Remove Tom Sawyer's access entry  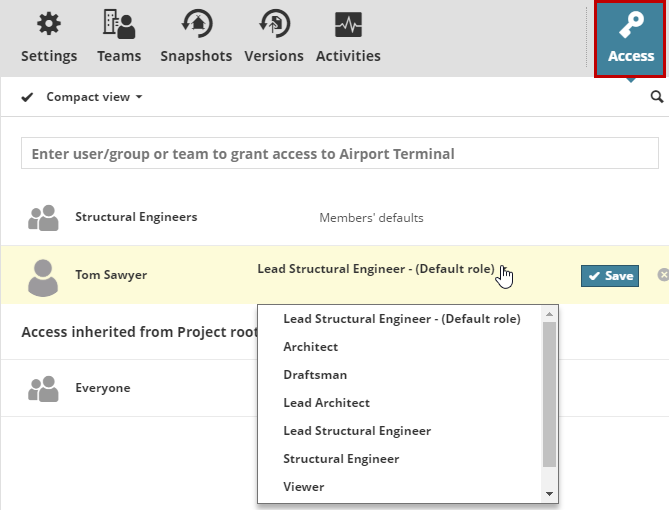point(663,275)
